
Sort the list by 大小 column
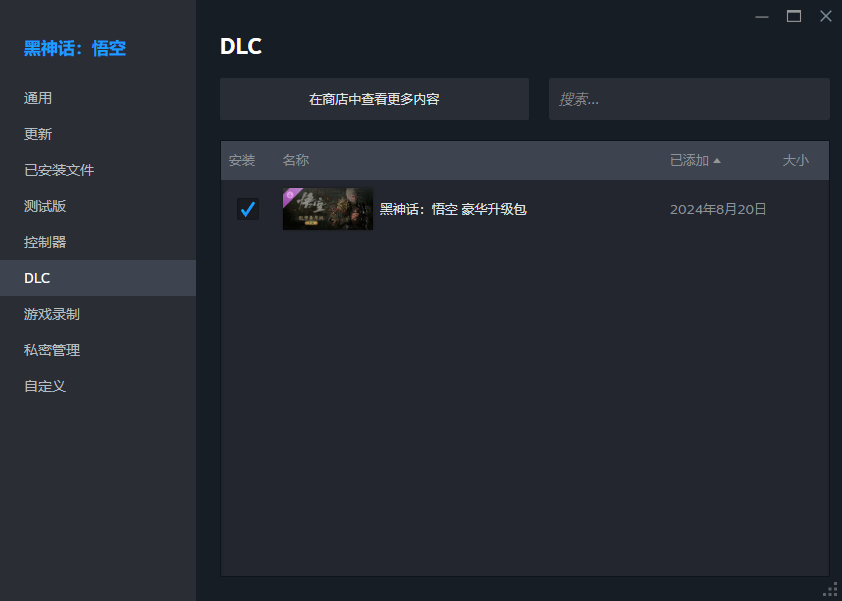tap(795, 160)
